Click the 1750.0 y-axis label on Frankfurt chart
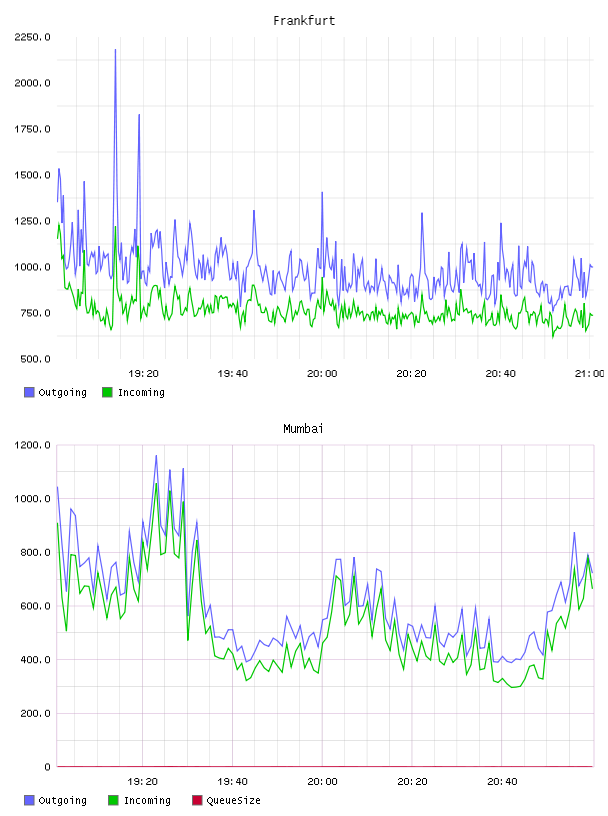The width and height of the screenshot is (608, 816). (32, 129)
